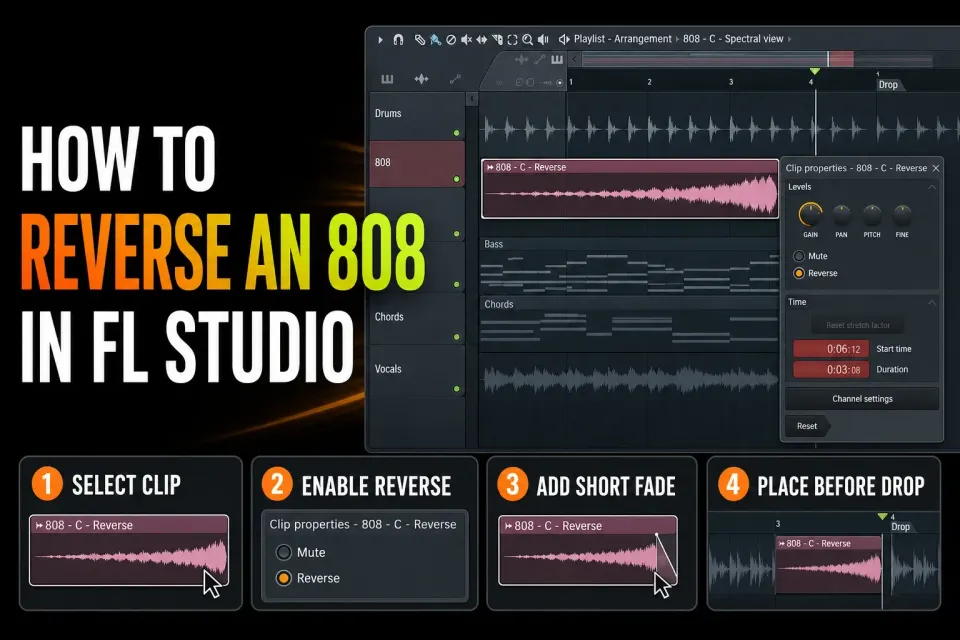Viewport: 960px width, 640px height.
Task: Toggle Vocals track mute light
Action: pos(456,389)
